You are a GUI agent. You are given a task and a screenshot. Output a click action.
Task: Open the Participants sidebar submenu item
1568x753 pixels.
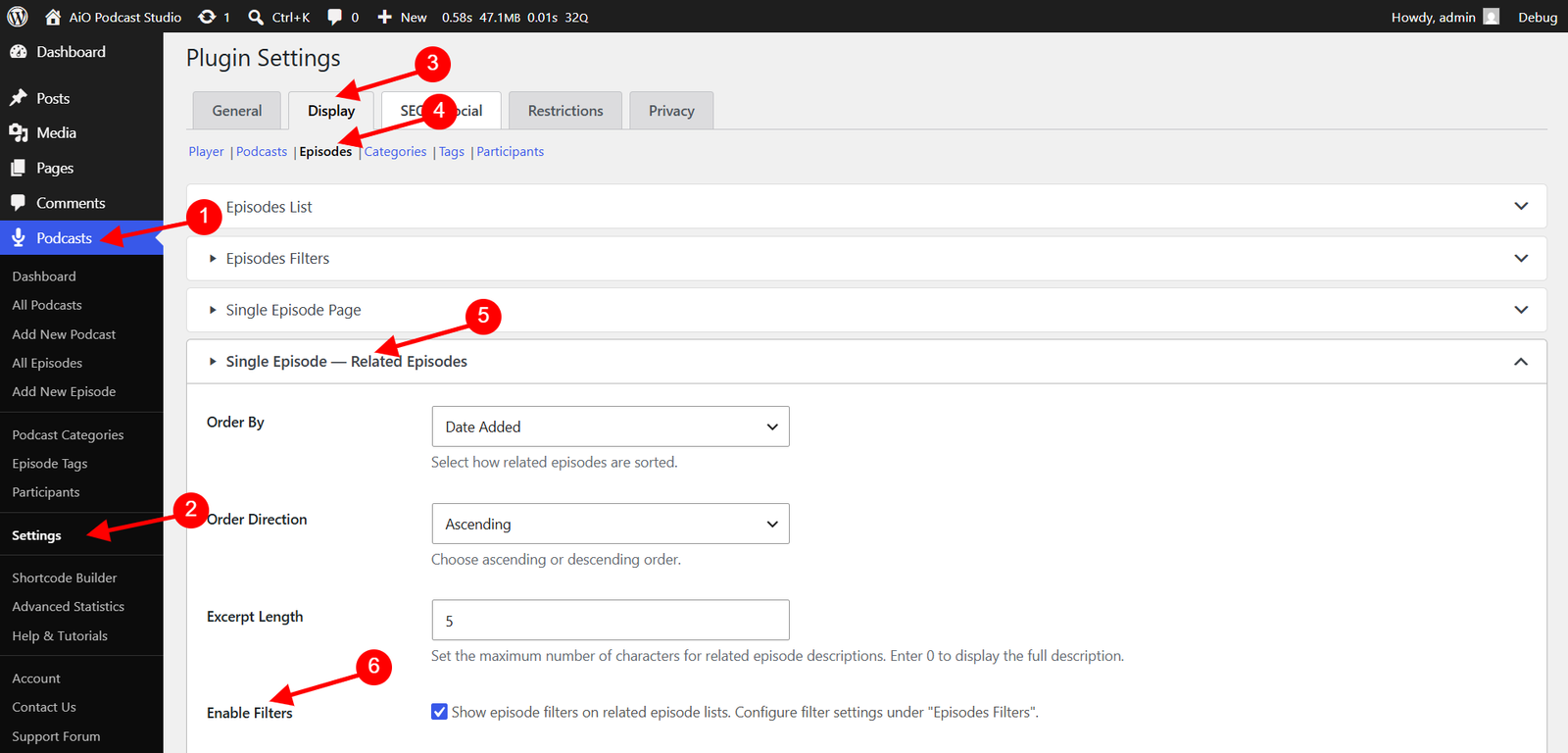(x=46, y=492)
